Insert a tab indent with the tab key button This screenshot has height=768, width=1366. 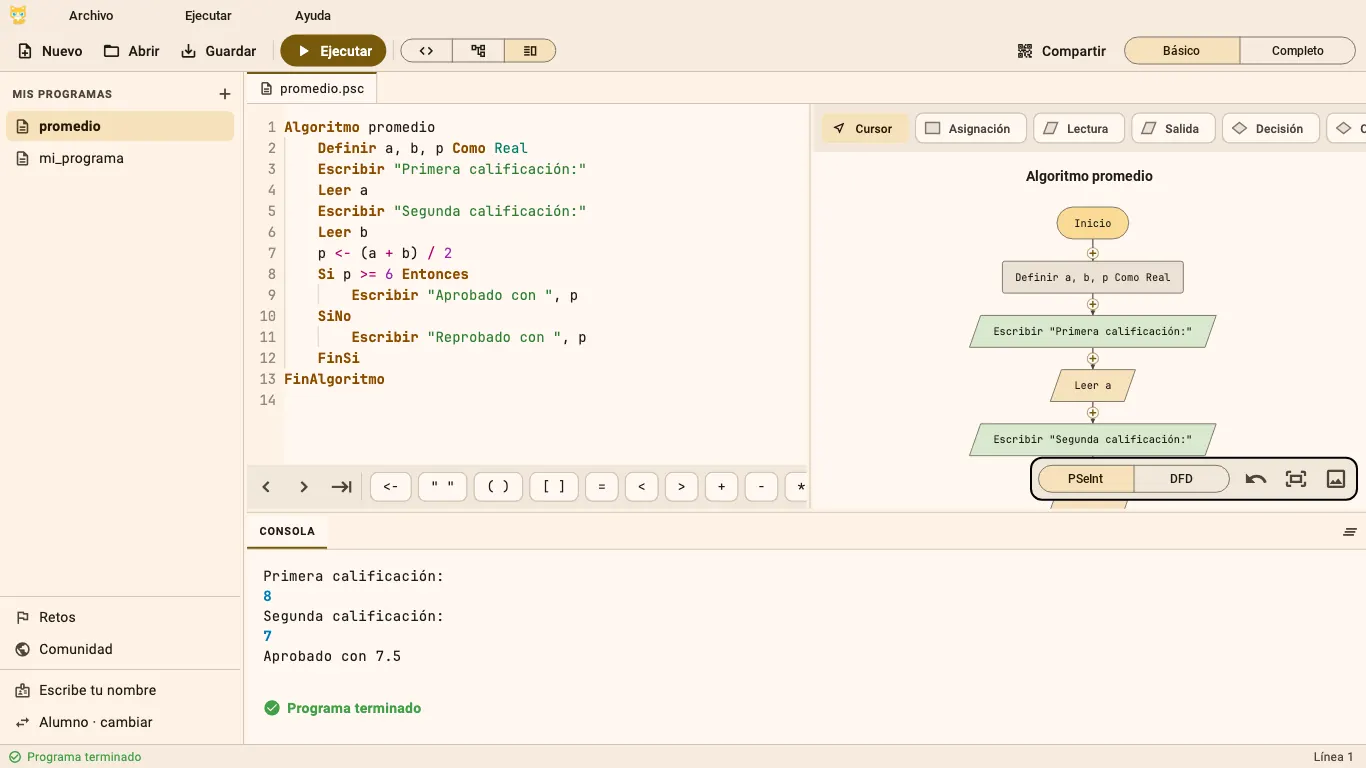click(x=342, y=487)
